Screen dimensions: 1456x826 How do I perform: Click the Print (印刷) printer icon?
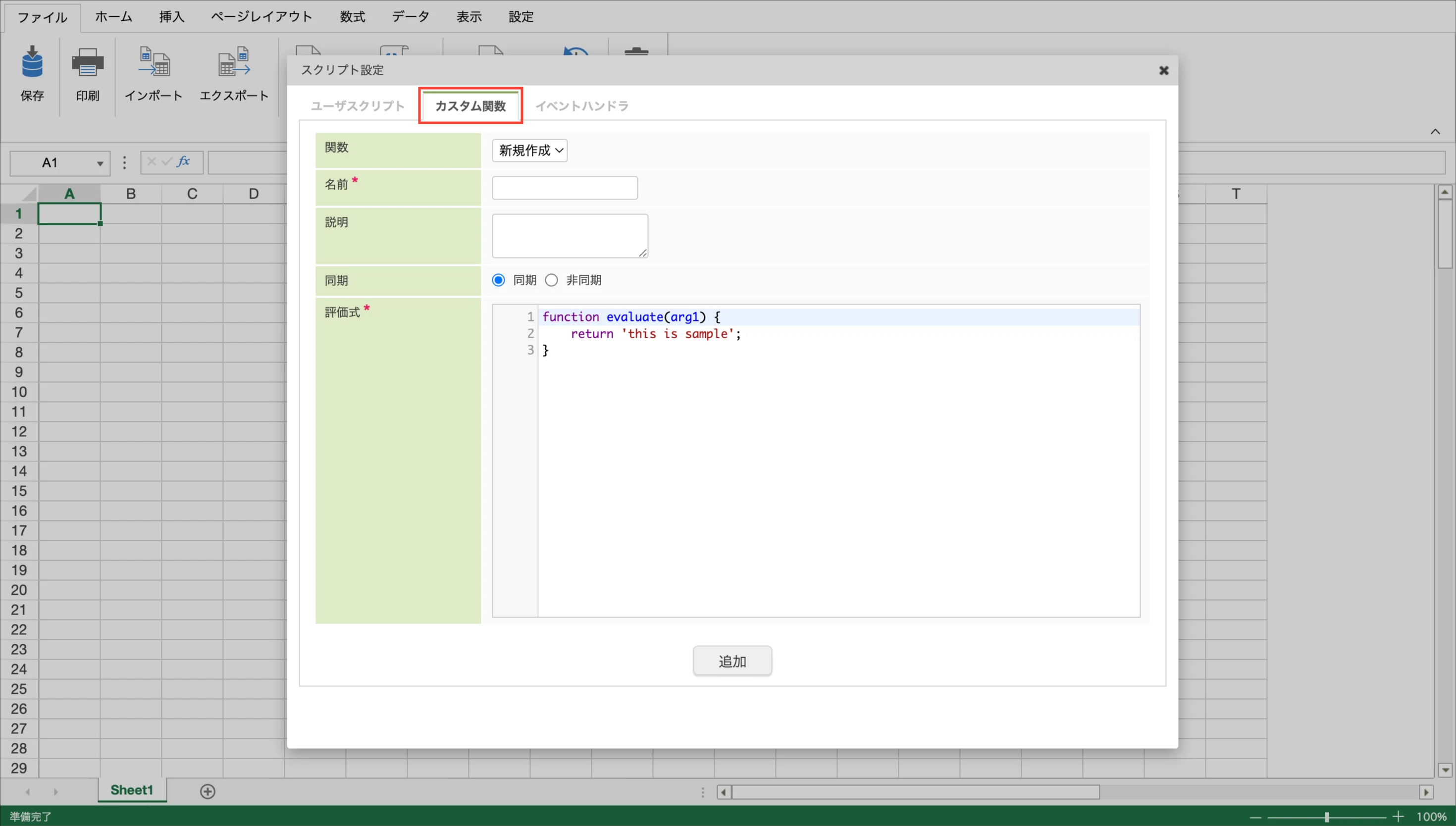click(87, 62)
